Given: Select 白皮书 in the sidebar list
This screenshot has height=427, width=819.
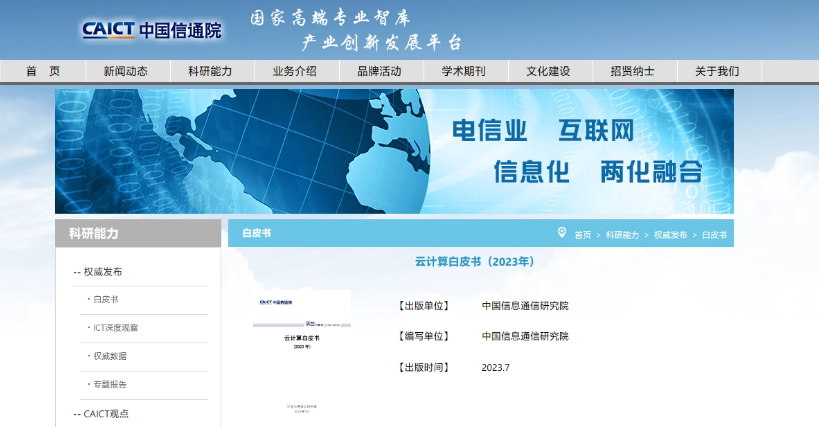Looking at the screenshot, I should click(105, 300).
